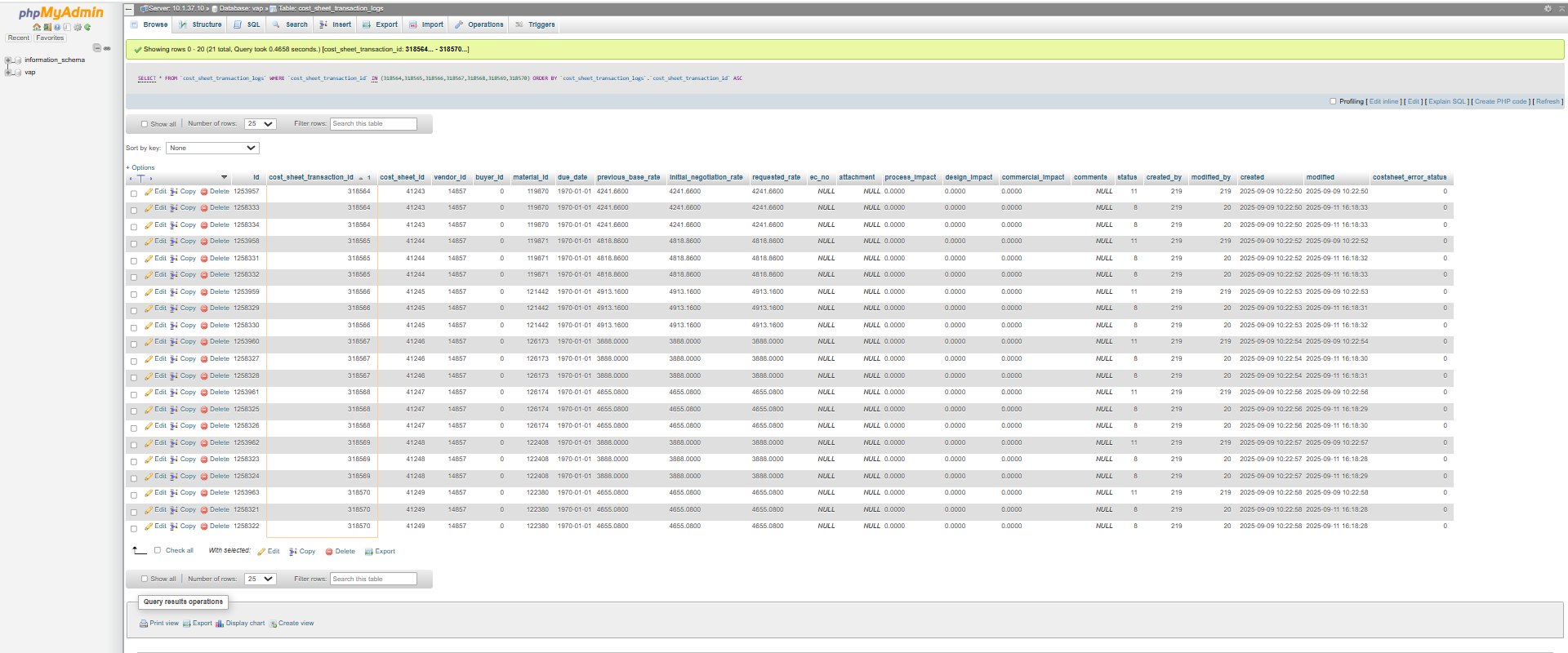
Task: Click the pencil Edit icon for row 1258322
Action: coord(149,526)
